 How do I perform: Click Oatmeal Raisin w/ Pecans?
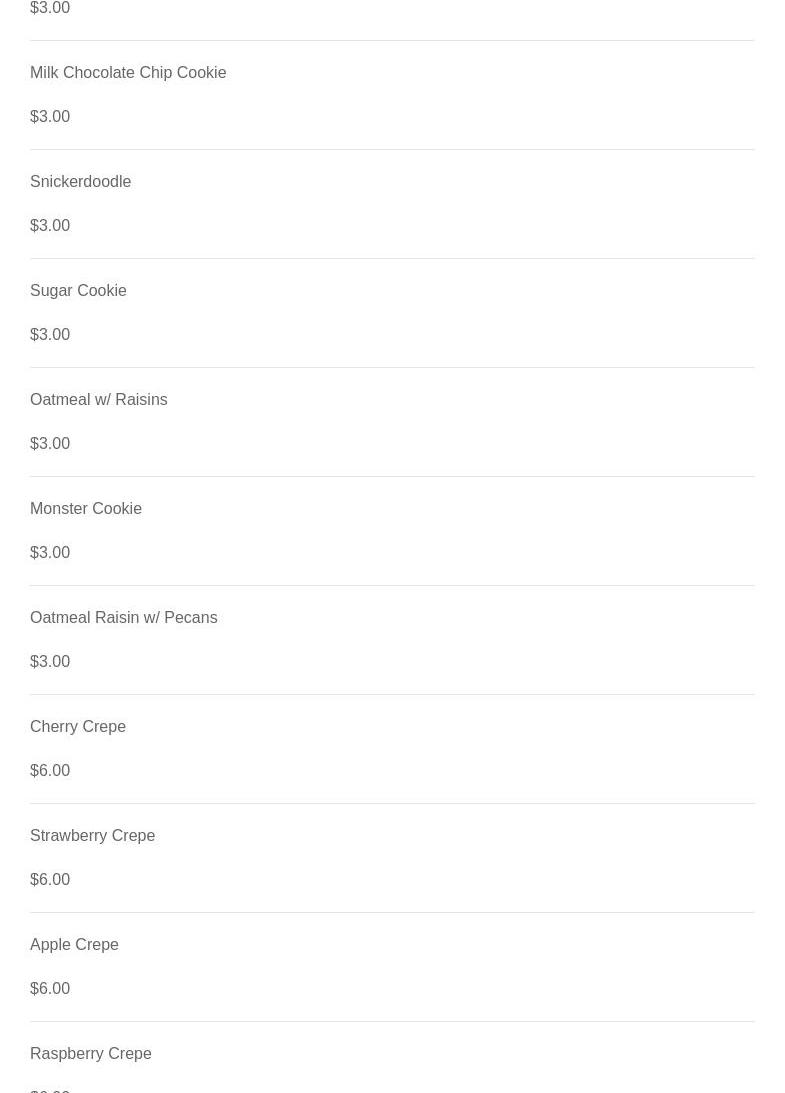123,618
